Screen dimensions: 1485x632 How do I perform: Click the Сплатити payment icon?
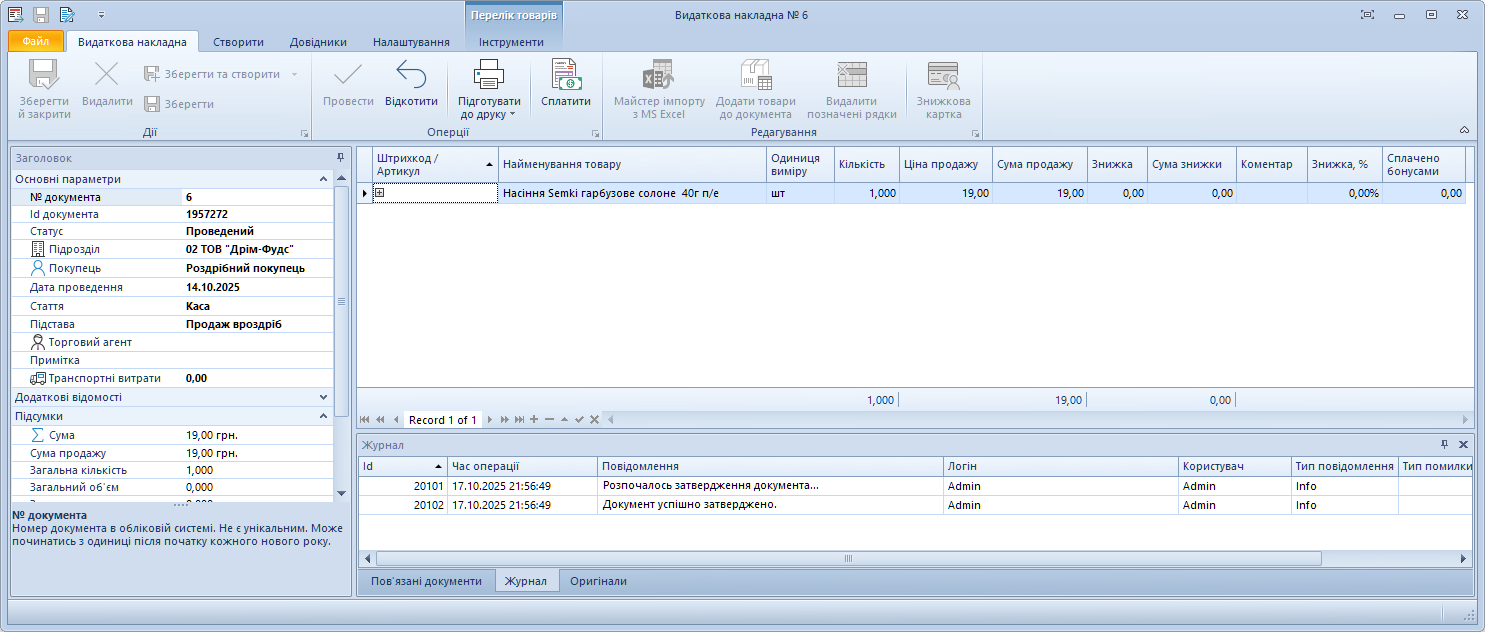pyautogui.click(x=566, y=75)
